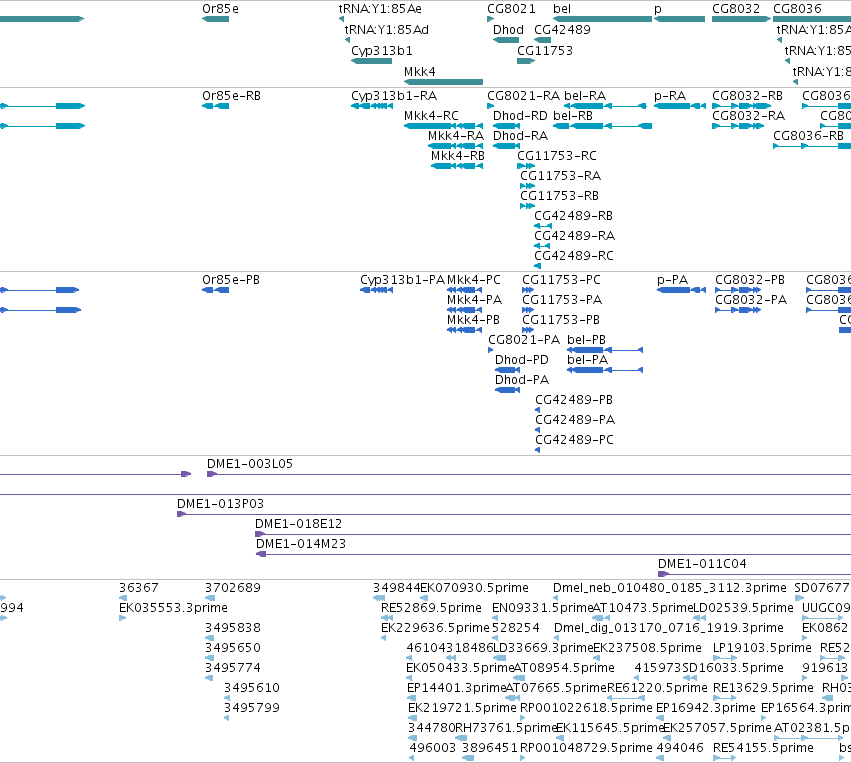The width and height of the screenshot is (851, 763).
Task: Select the CG11753-RA transcript label
Action: [561, 176]
